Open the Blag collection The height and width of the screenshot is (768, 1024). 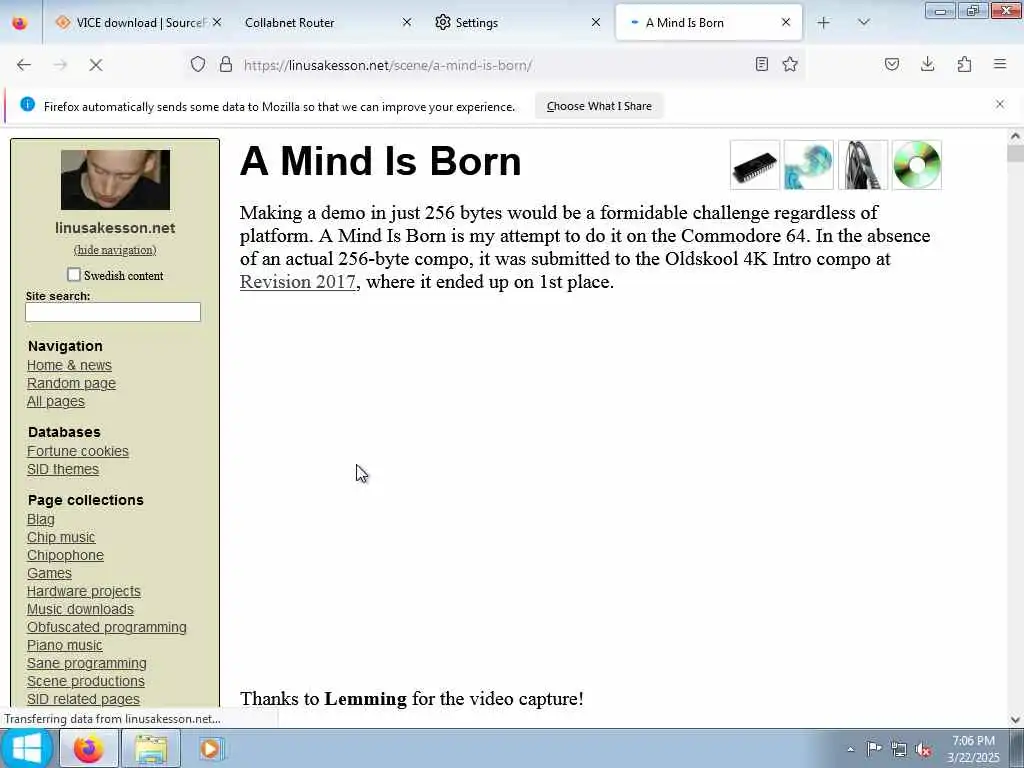coord(40,520)
